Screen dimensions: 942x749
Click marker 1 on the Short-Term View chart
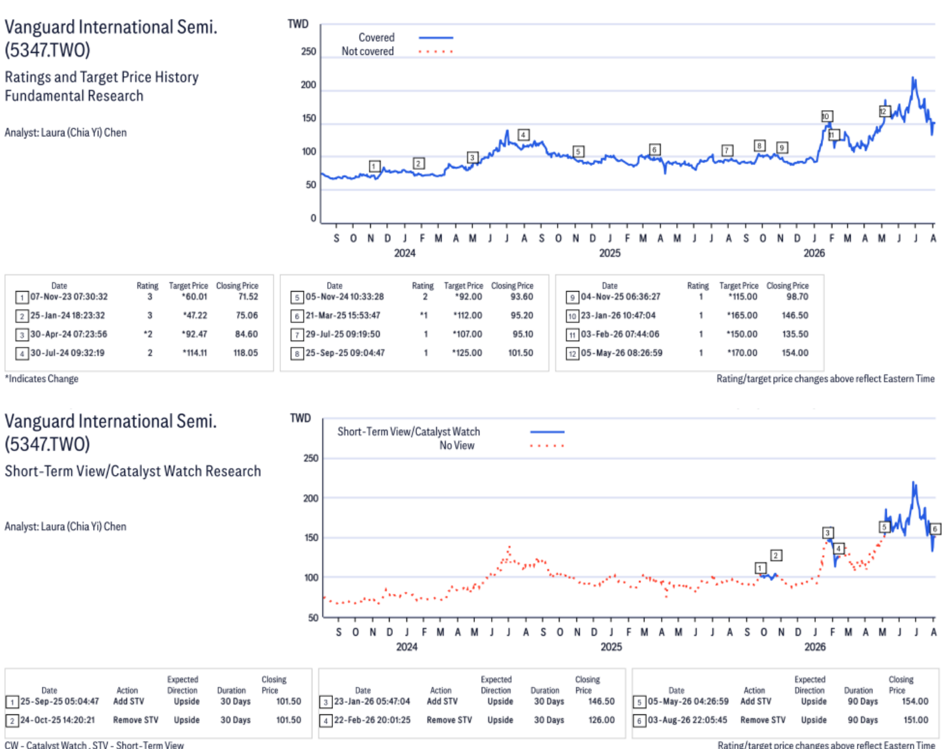point(761,568)
